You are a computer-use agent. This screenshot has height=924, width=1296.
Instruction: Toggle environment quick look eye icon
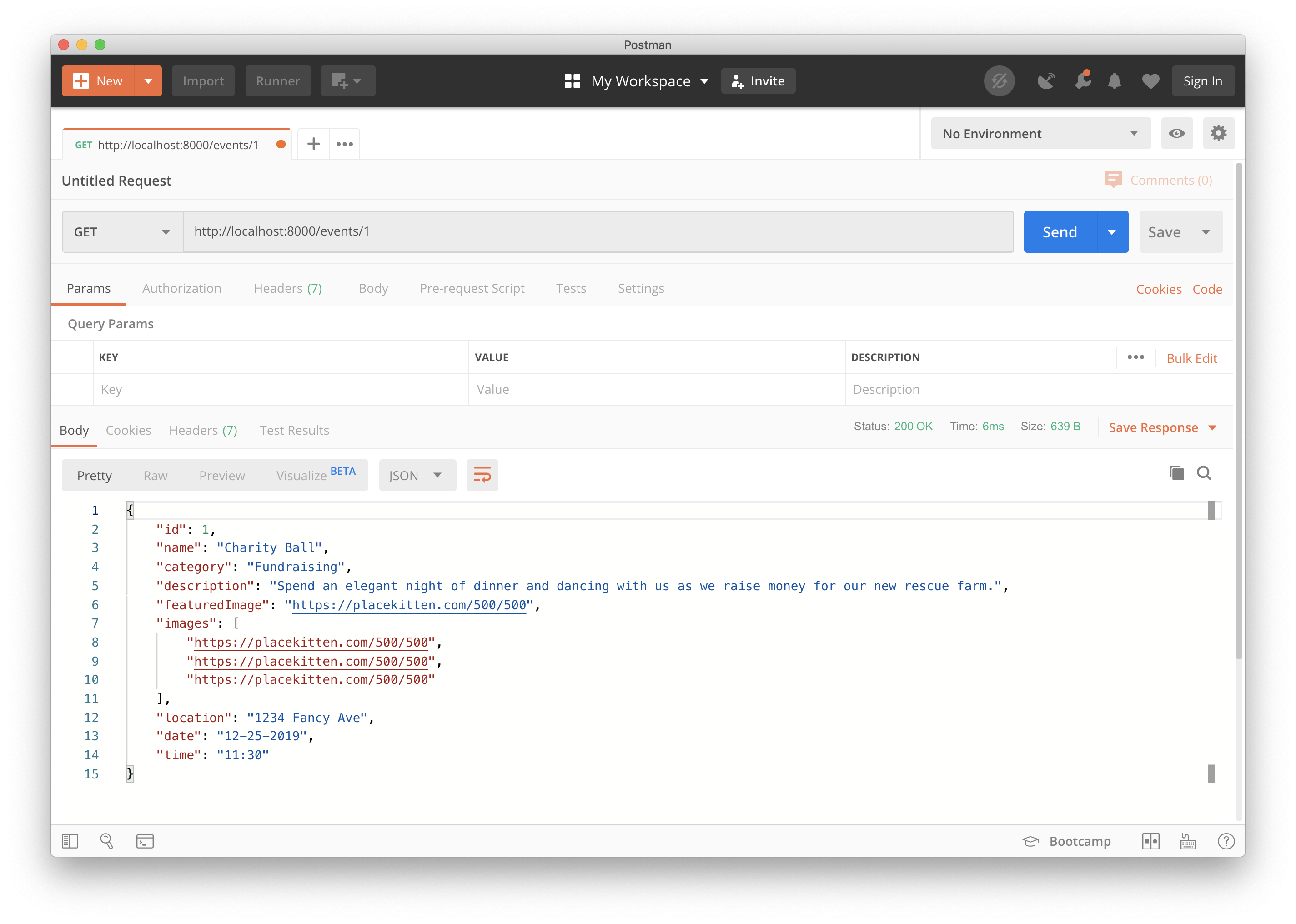point(1176,134)
